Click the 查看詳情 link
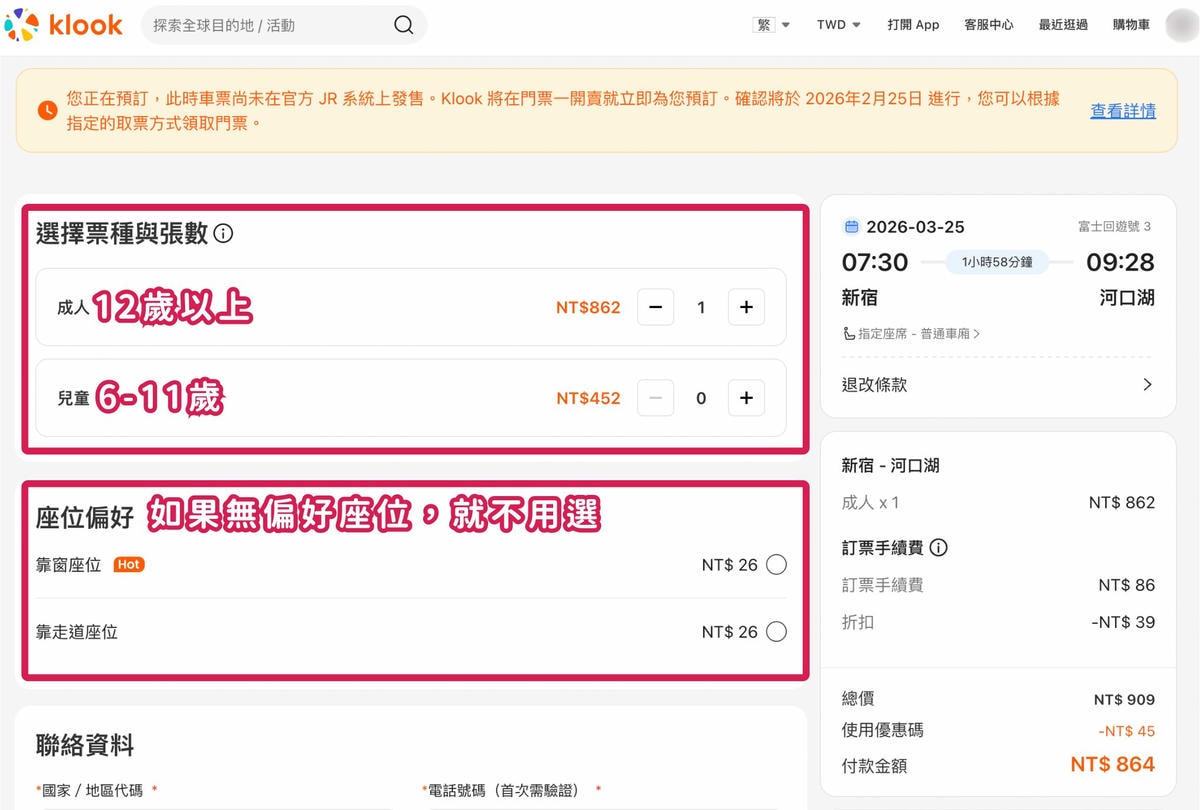 click(1123, 111)
